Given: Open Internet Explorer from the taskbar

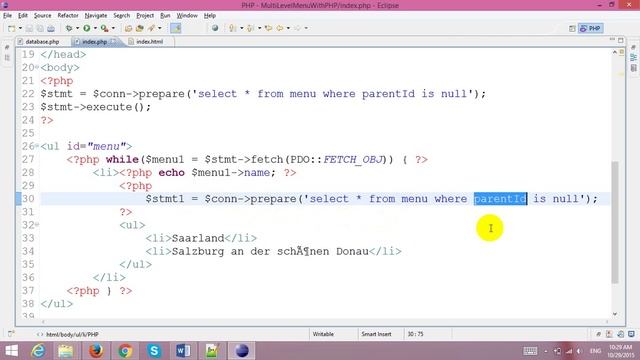Looking at the screenshot, I should (38, 351).
